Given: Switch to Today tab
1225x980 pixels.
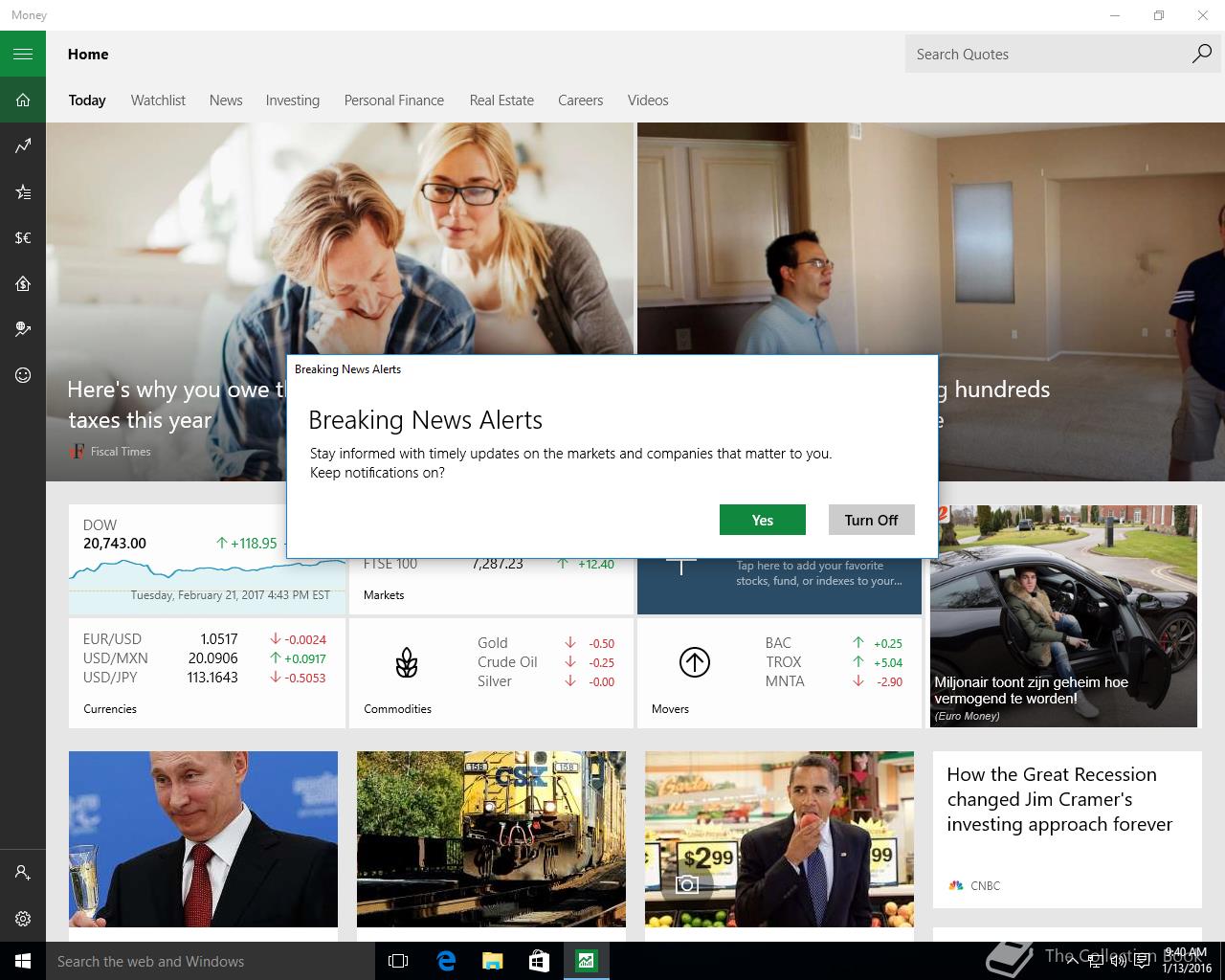Looking at the screenshot, I should point(87,100).
